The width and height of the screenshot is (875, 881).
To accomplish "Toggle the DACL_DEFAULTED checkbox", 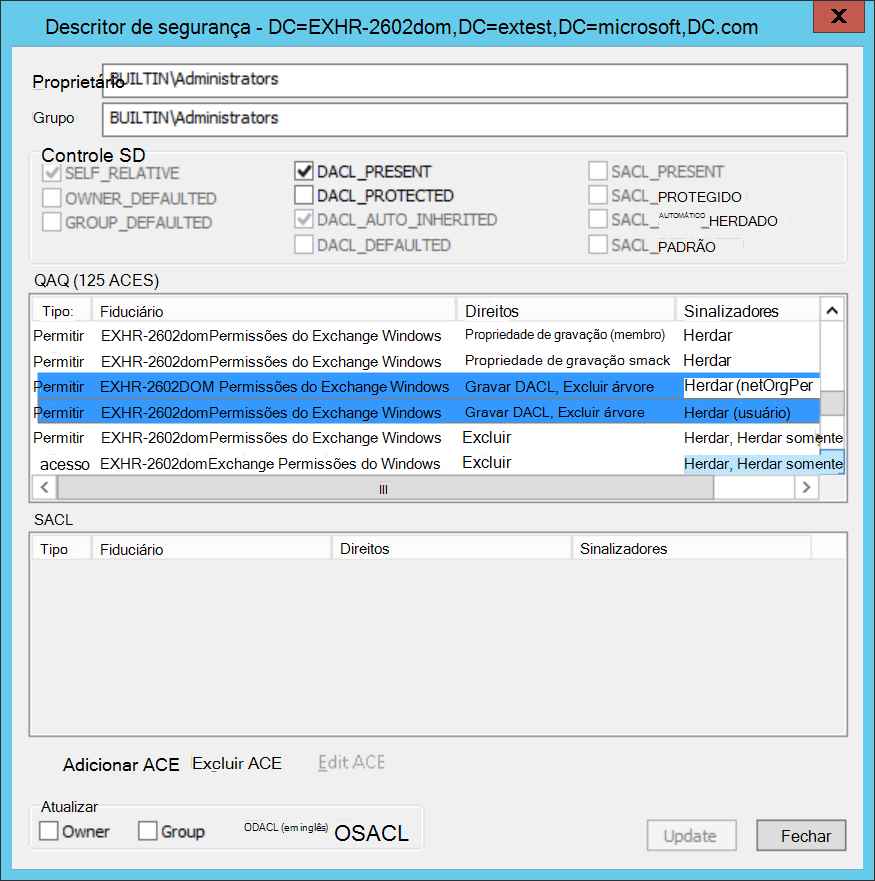I will (304, 244).
